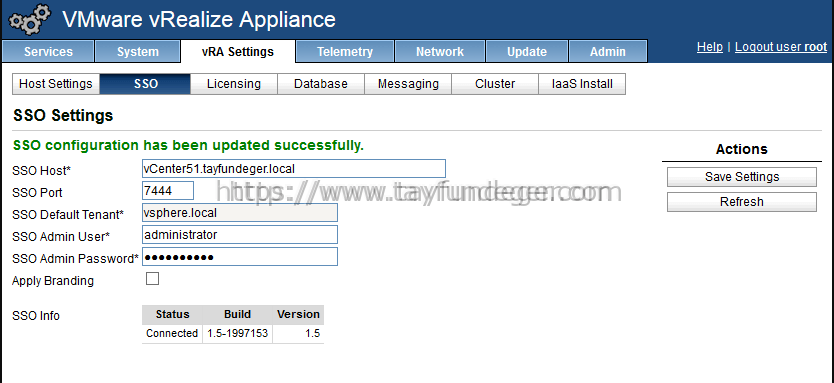Focus the SSO Host input field
This screenshot has height=383, width=834.
294,169
